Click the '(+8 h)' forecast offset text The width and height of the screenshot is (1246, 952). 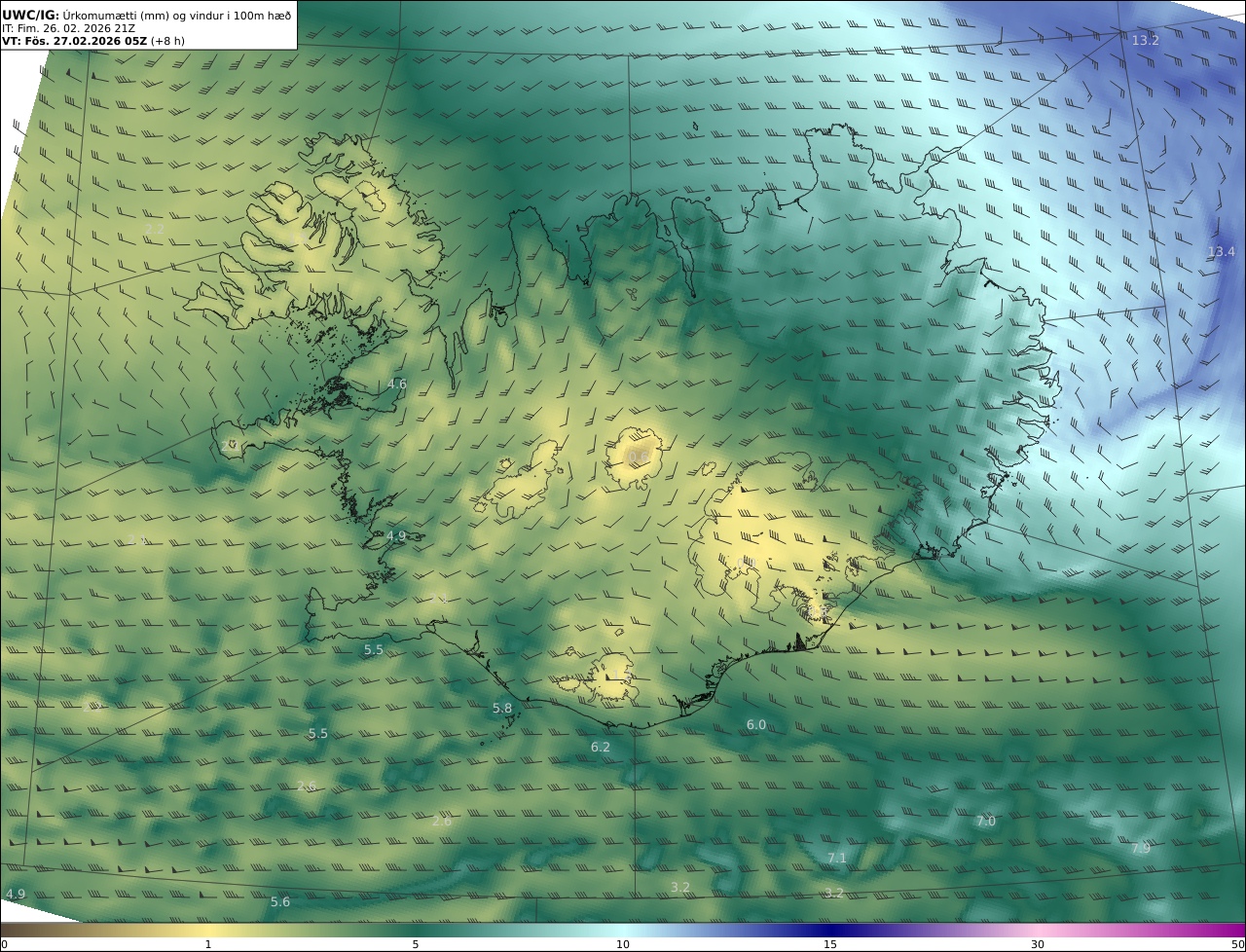coord(168,41)
